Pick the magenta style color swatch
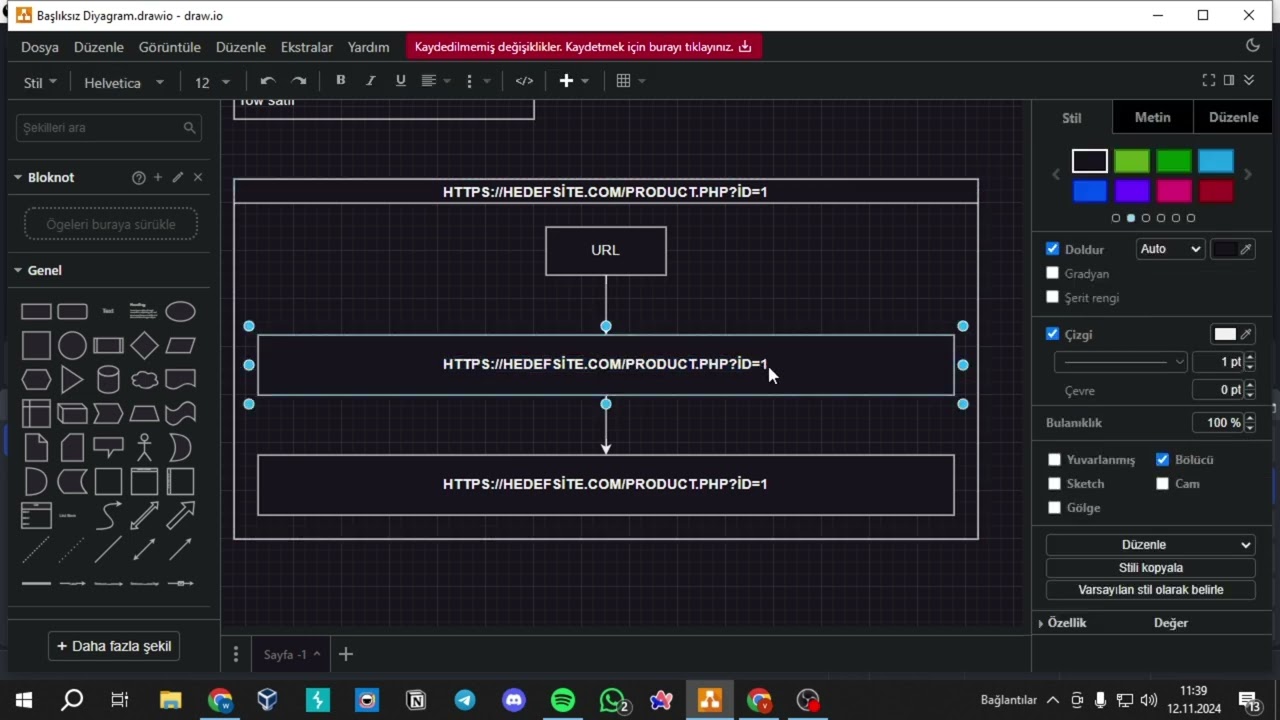The image size is (1280, 720). [1174, 190]
